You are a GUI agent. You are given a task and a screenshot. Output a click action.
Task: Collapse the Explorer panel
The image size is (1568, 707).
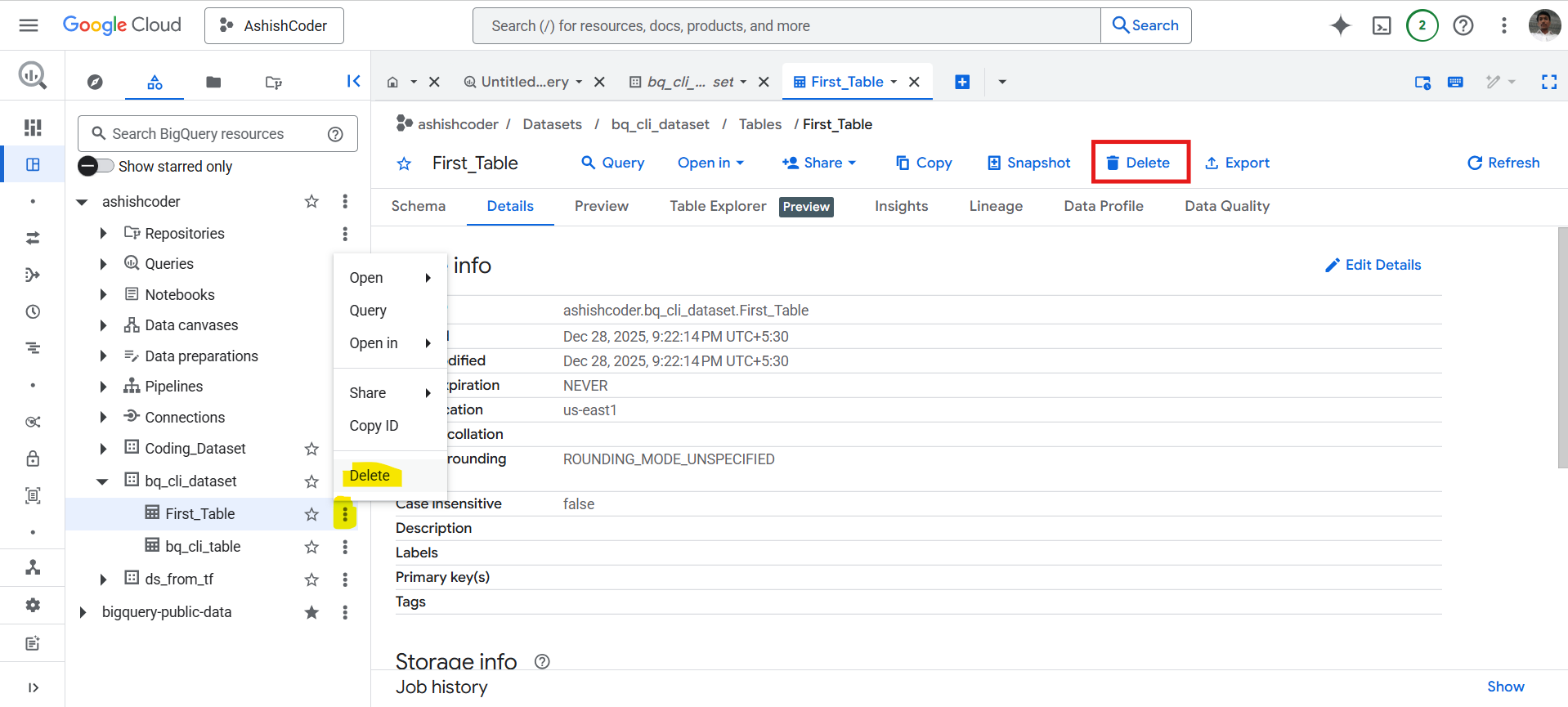click(353, 81)
